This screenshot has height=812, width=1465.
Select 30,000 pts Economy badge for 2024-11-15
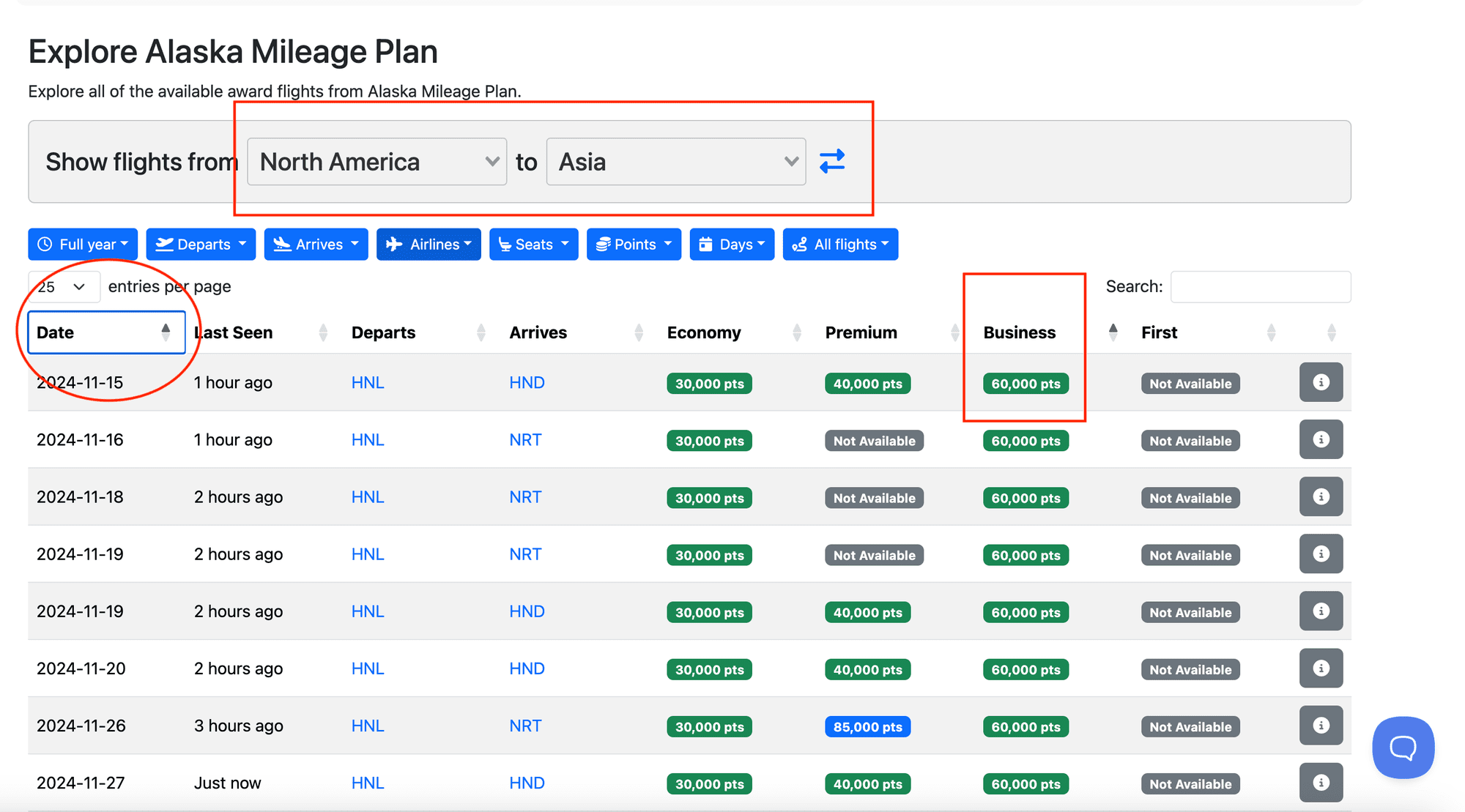click(709, 384)
